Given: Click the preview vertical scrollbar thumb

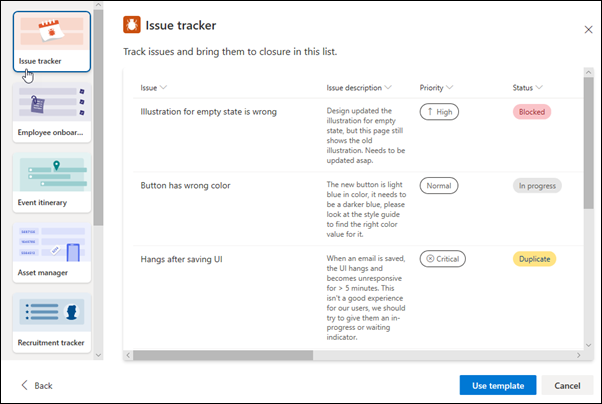Looking at the screenshot, I should 588,143.
